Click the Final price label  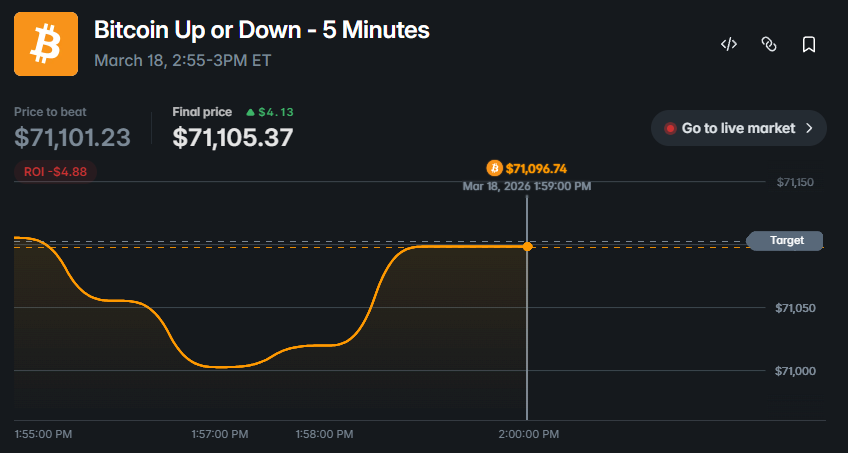point(202,112)
